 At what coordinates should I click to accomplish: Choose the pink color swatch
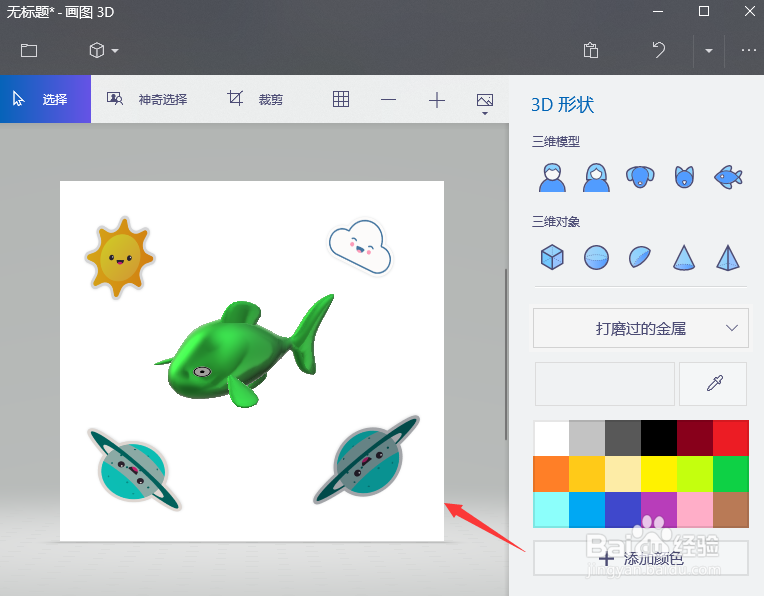point(695,510)
